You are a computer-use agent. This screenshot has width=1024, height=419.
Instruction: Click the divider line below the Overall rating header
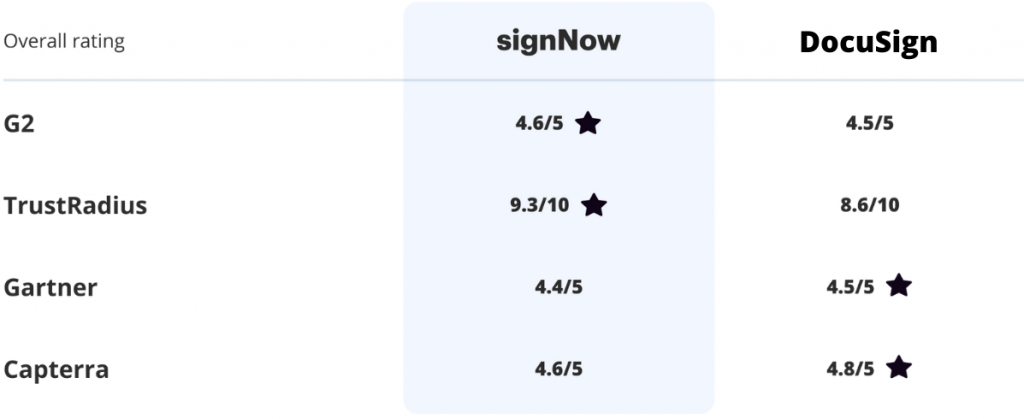200,80
